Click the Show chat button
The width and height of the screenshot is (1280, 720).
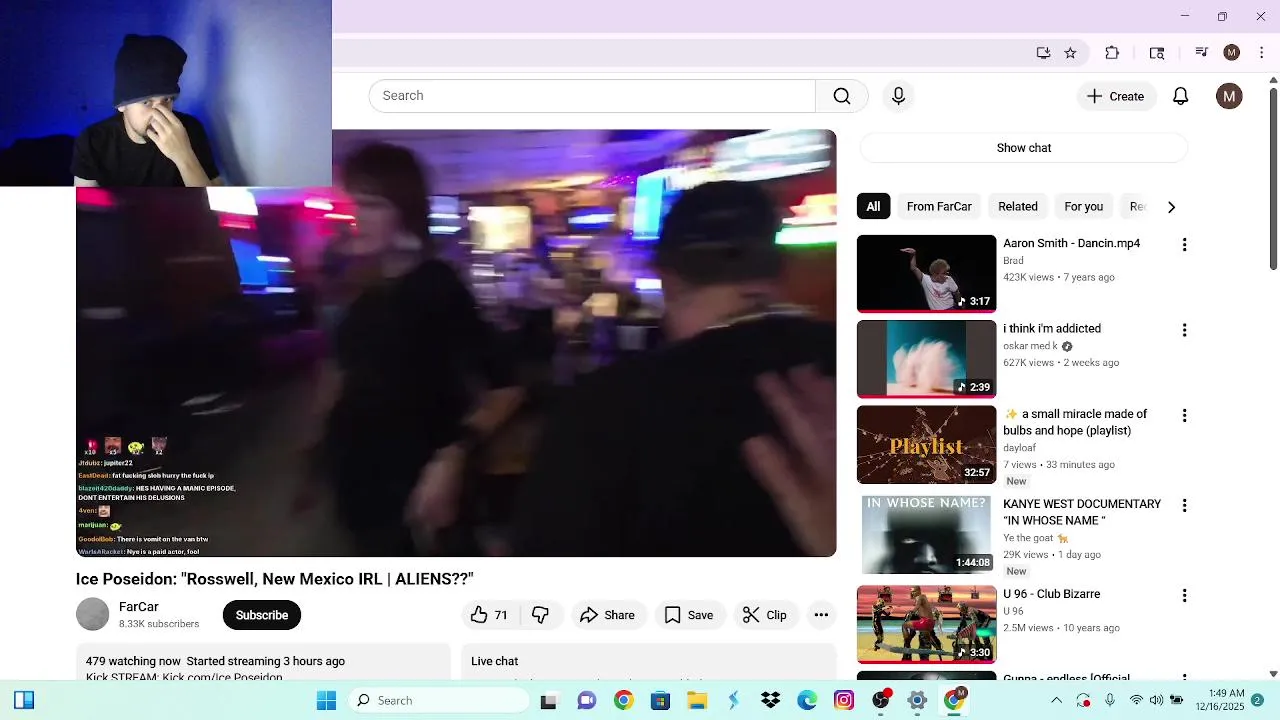pyautogui.click(x=1024, y=148)
